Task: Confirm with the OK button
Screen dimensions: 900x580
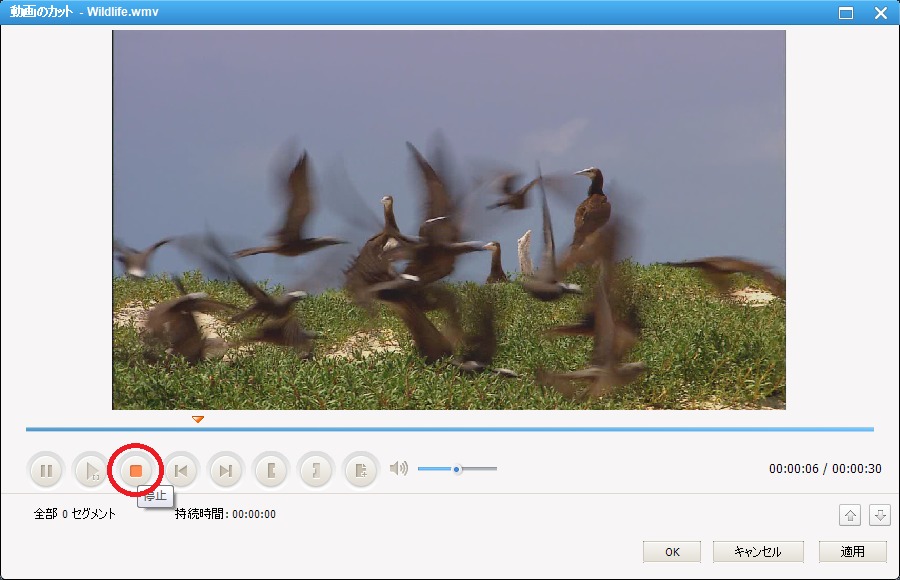Action: pyautogui.click(x=672, y=552)
